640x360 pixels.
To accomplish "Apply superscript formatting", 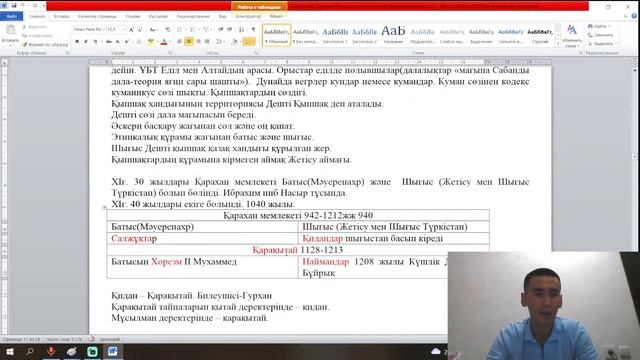I will pyautogui.click(x=127, y=42).
